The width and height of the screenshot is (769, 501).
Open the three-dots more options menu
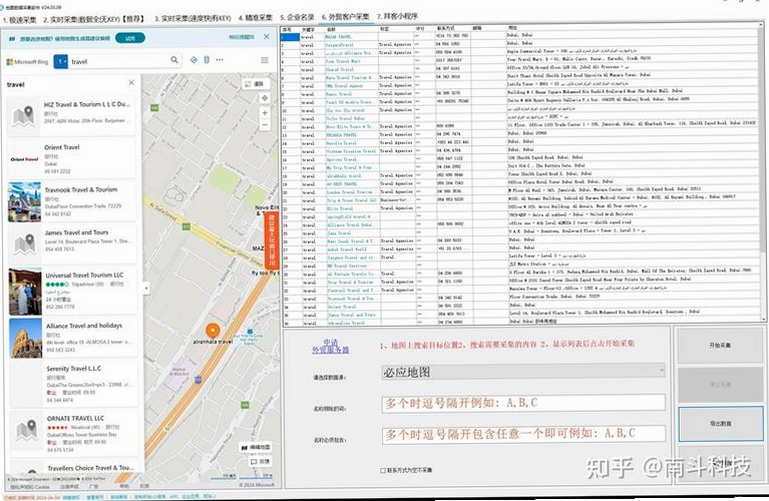[219, 60]
